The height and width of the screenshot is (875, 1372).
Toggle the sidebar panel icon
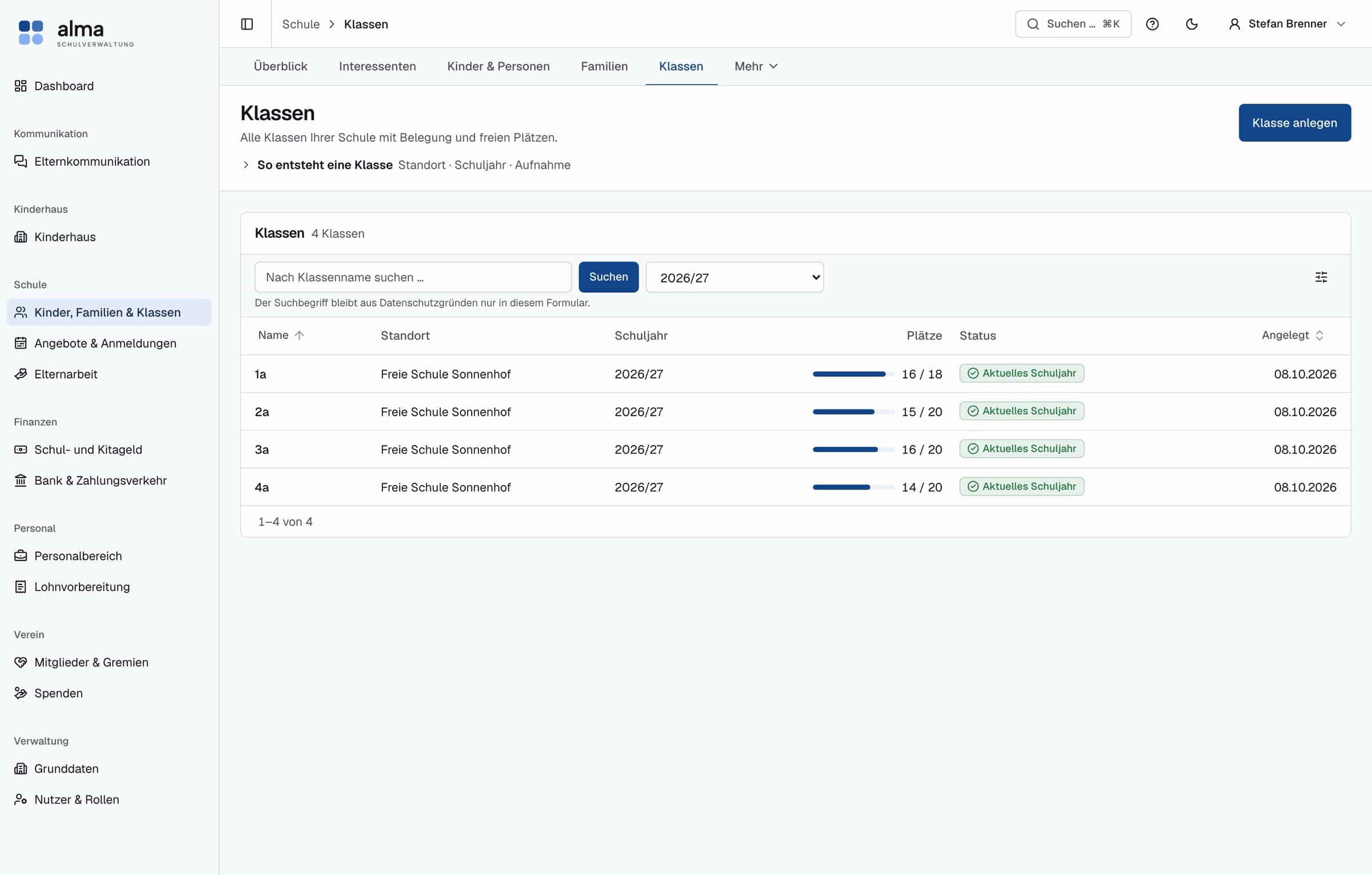pyautogui.click(x=247, y=24)
